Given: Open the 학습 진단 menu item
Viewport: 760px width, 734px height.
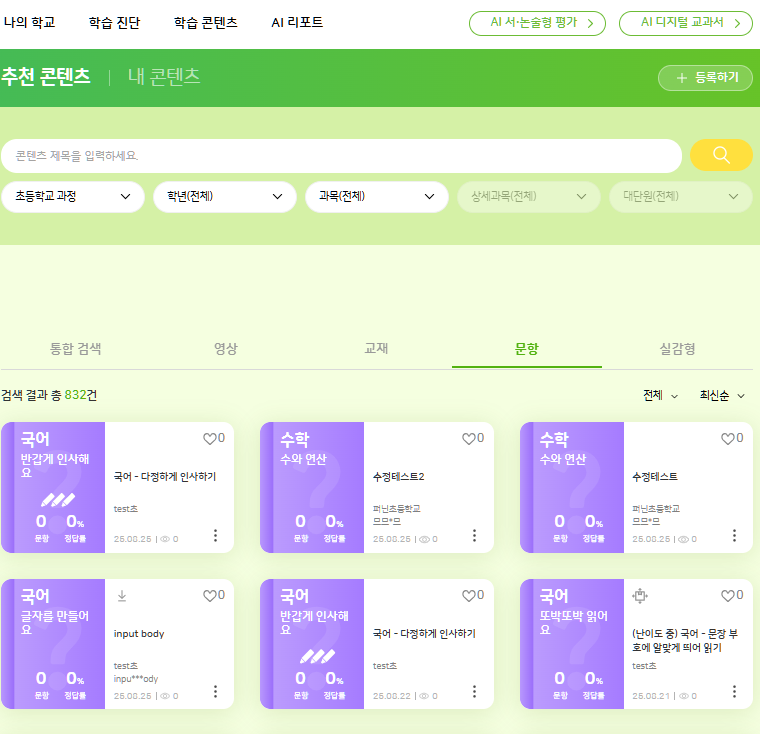Looking at the screenshot, I should coord(114,22).
